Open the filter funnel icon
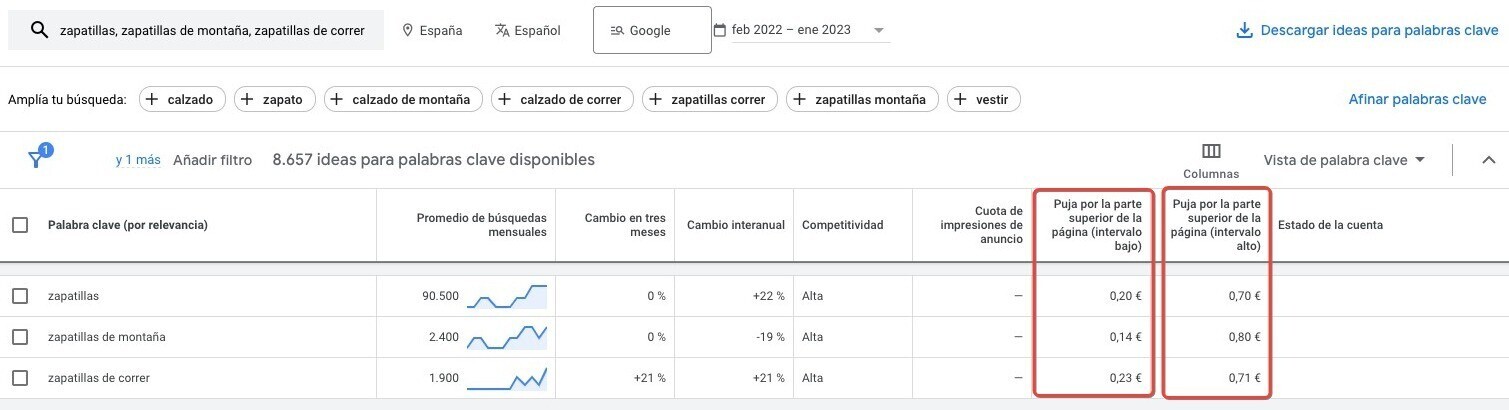 pyautogui.click(x=37, y=159)
